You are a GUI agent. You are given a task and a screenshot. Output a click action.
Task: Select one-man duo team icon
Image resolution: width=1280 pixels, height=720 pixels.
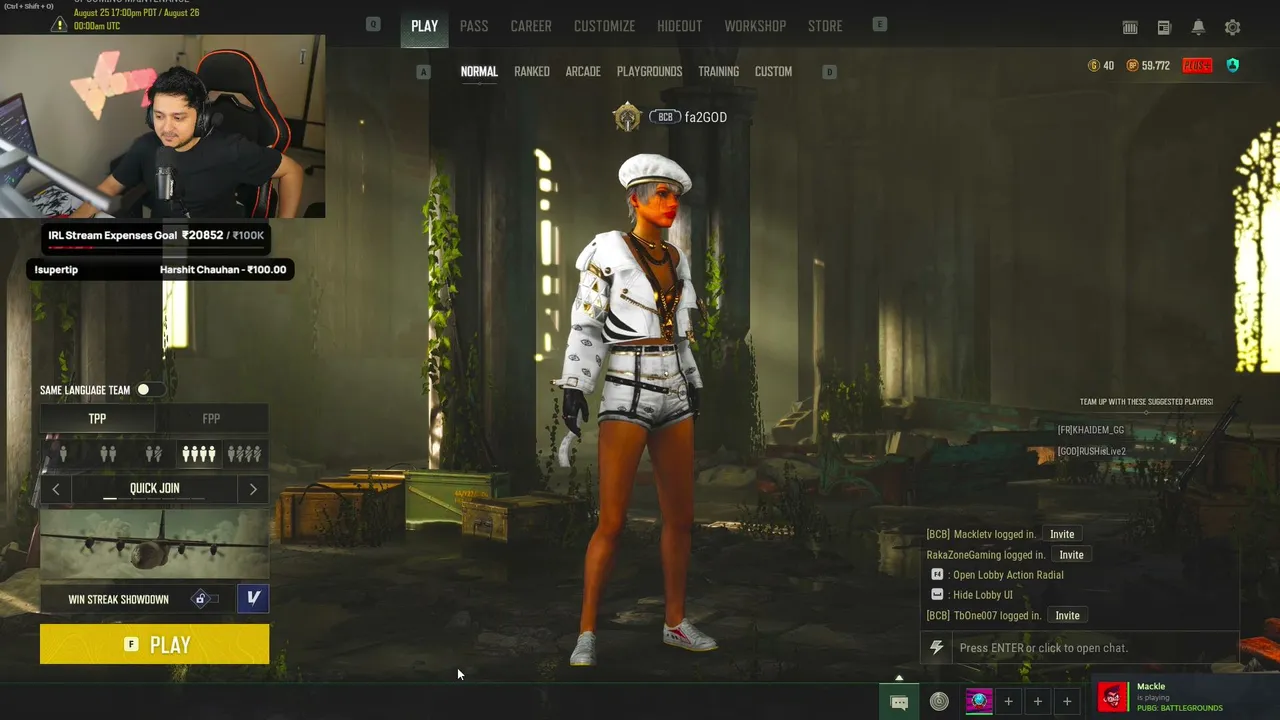tap(153, 454)
